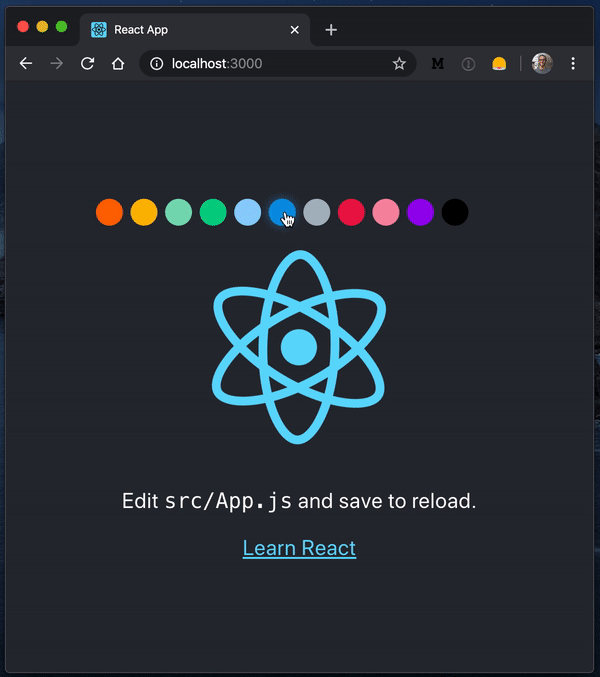Maximize the window with the green button
The width and height of the screenshot is (600, 677).
click(62, 27)
